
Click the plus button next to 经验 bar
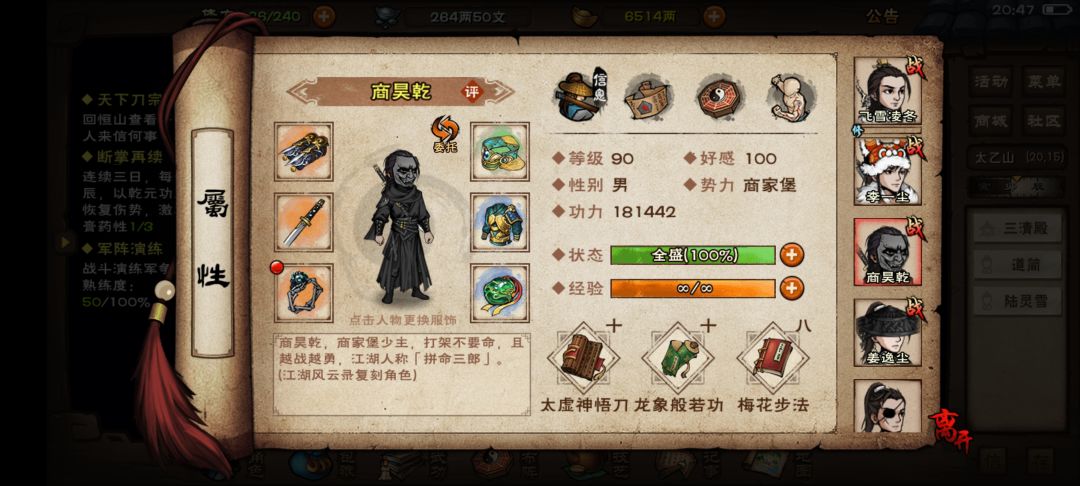click(791, 288)
